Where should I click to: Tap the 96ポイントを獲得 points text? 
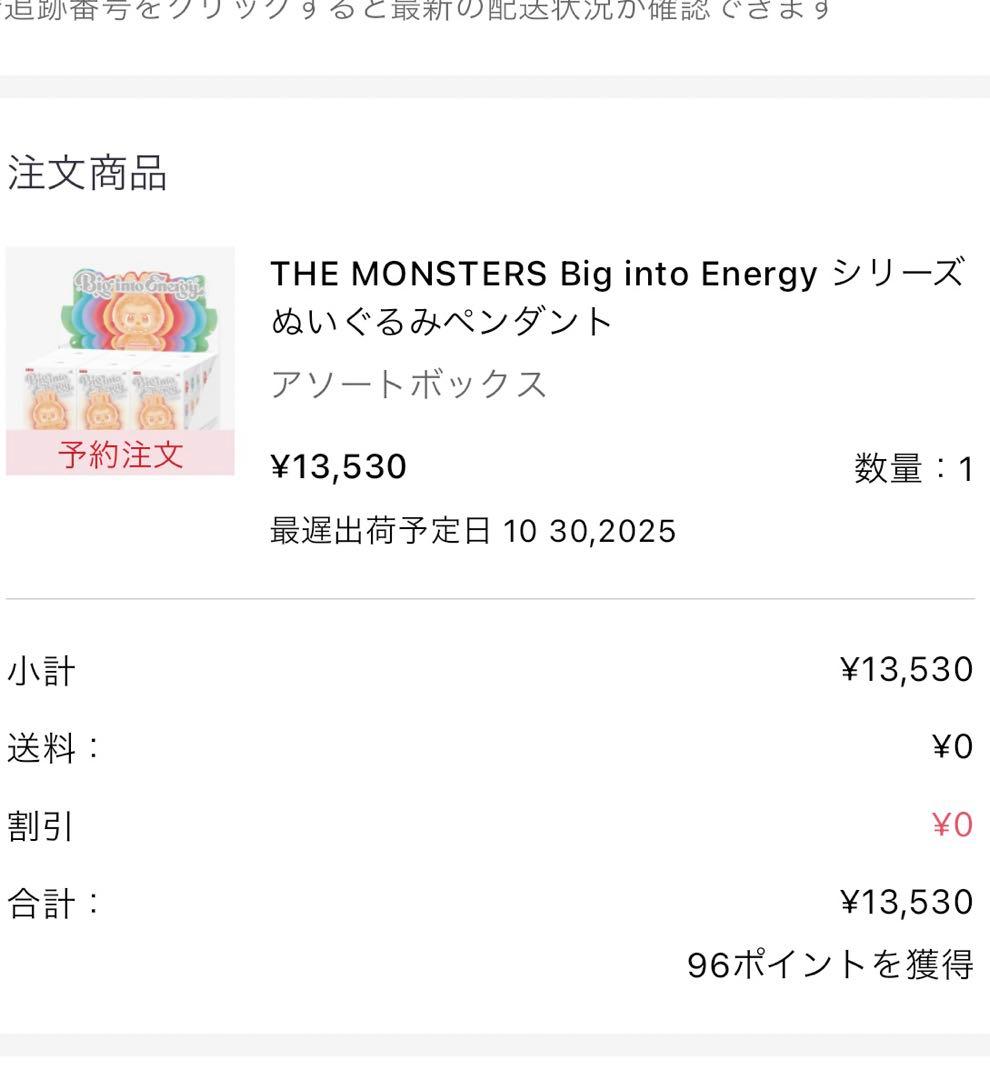coord(830,964)
